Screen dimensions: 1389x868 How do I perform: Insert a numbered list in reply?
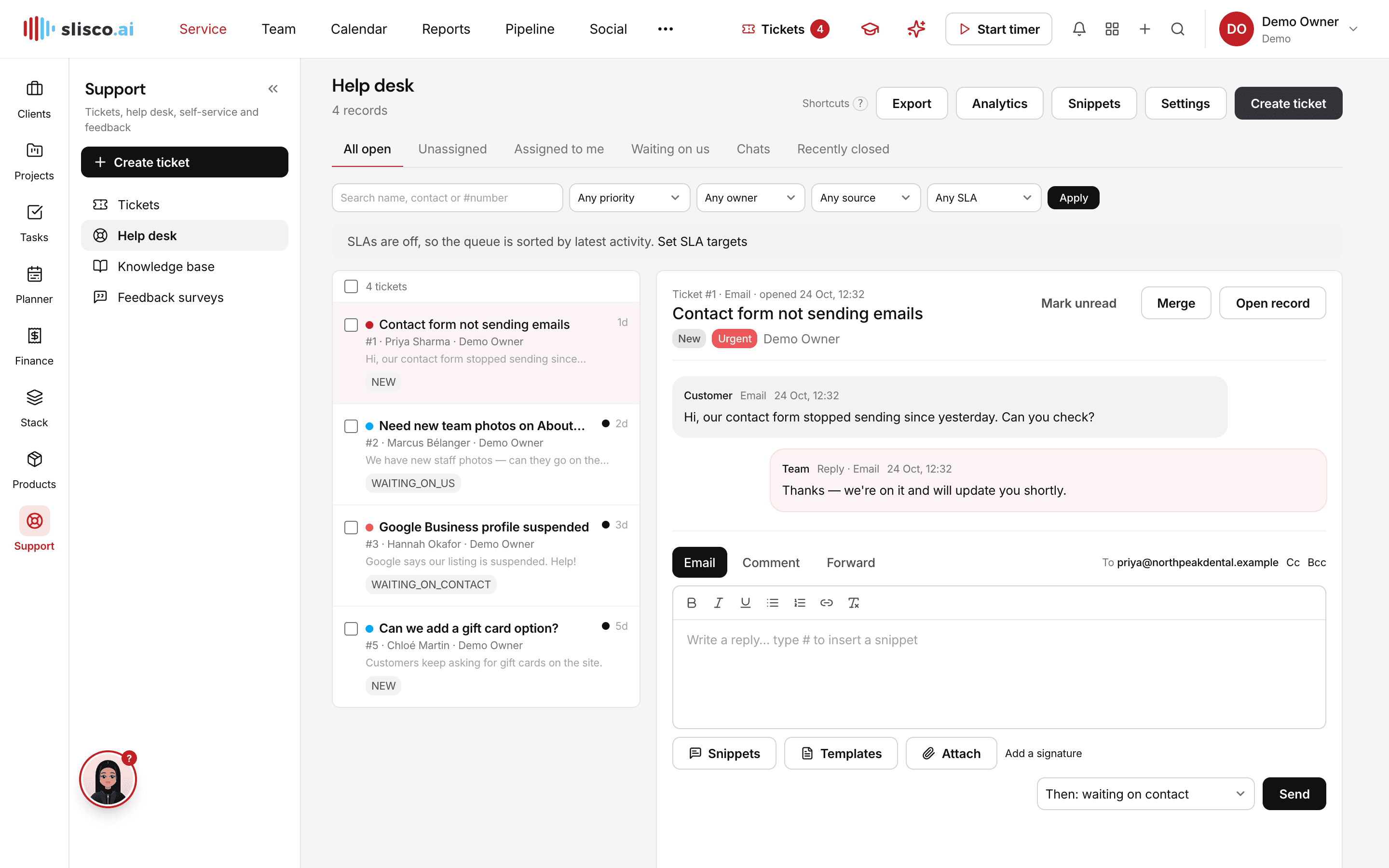coord(800,603)
